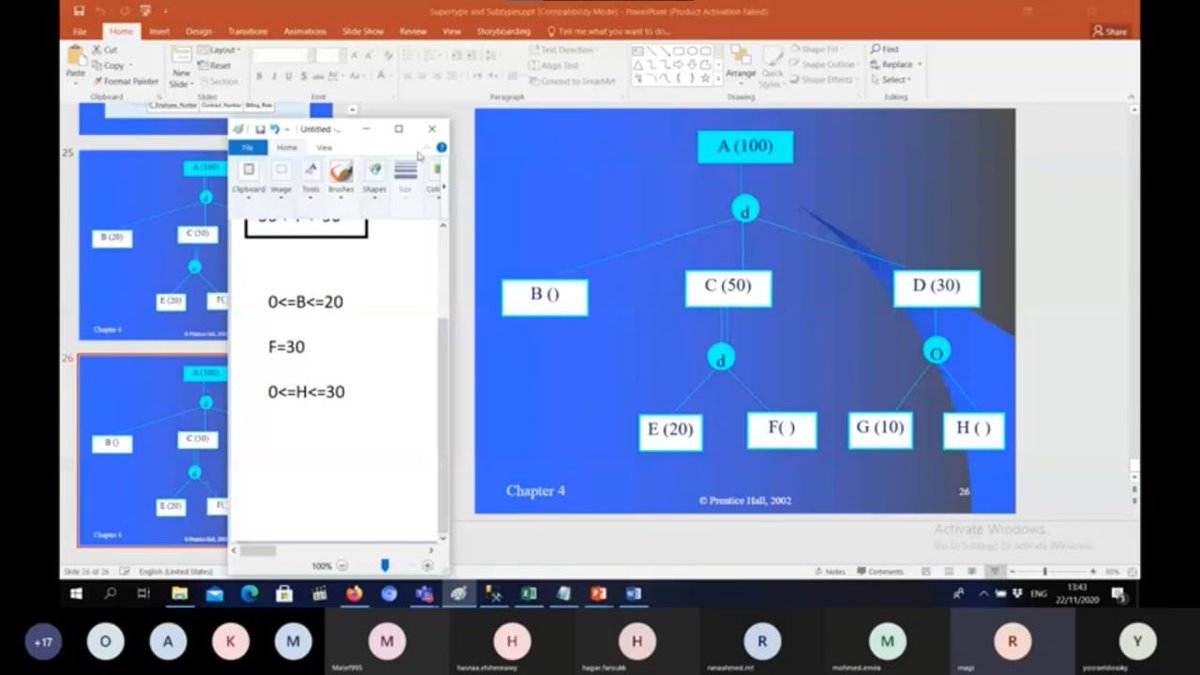Open Windows Start menu

coord(76,593)
